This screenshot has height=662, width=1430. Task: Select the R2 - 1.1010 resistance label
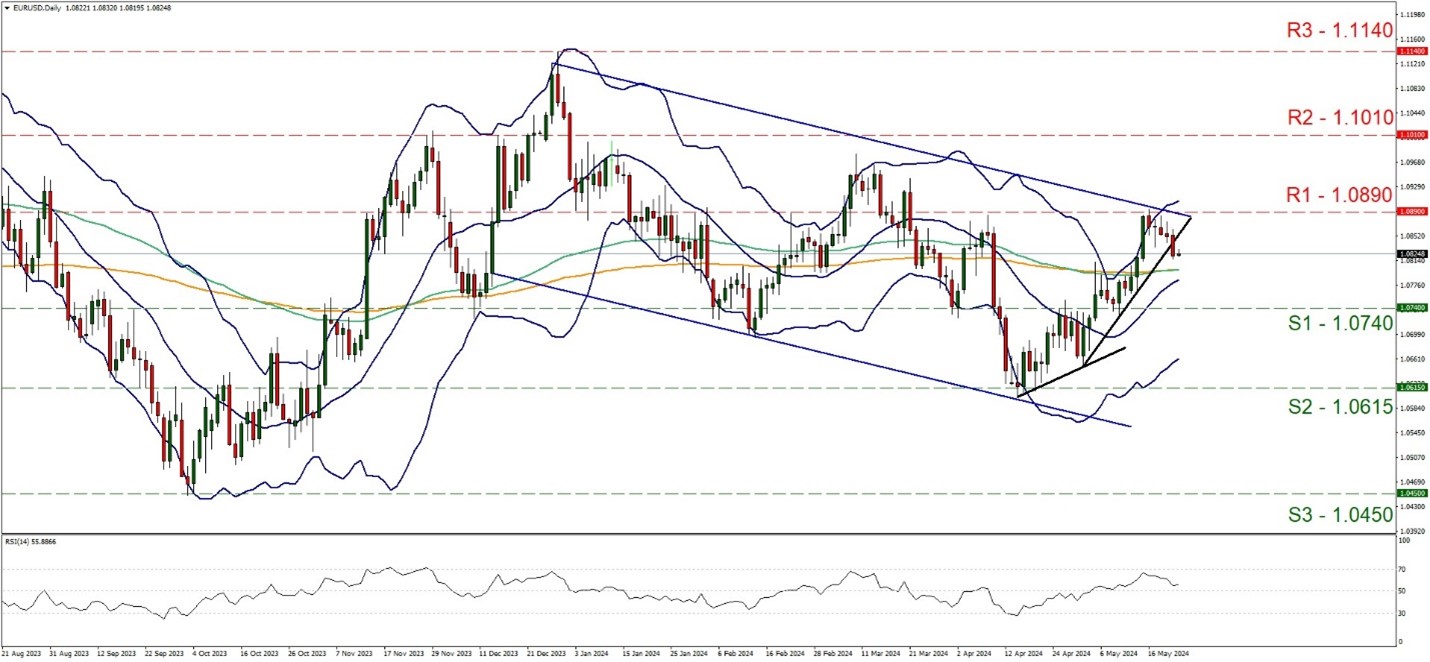click(1339, 115)
